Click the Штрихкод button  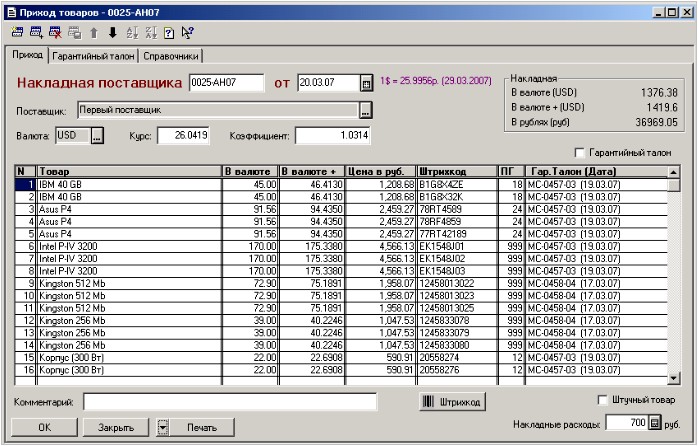454,401
